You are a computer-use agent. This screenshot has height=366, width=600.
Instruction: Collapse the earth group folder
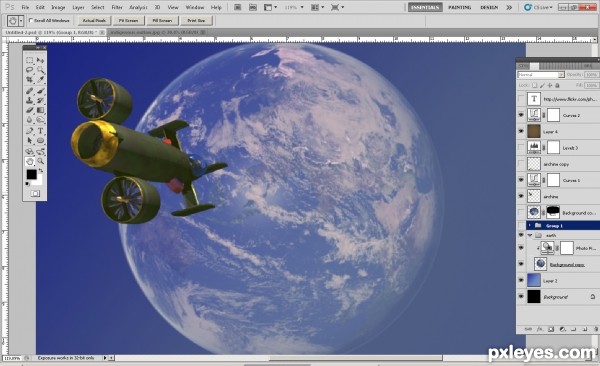tap(530, 235)
